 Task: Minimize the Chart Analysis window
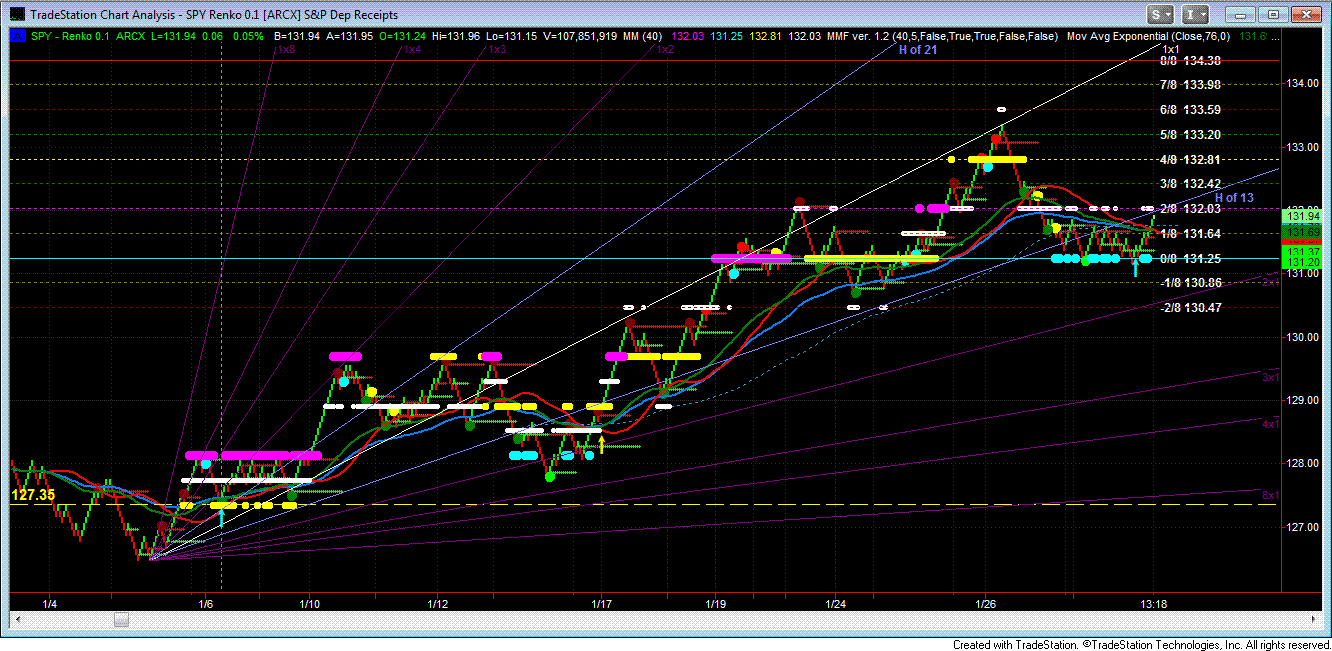click(1241, 14)
